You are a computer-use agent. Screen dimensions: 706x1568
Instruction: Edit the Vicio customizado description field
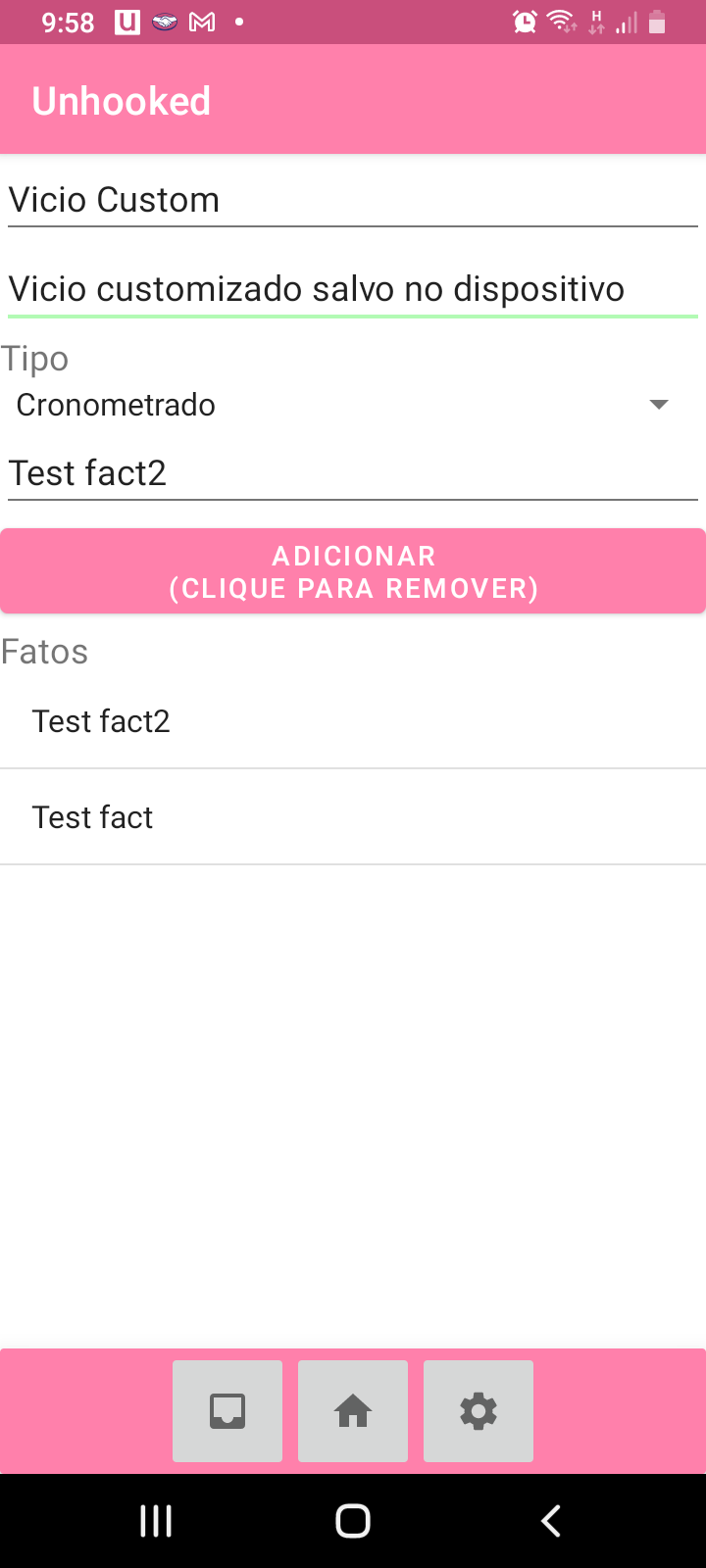point(353,289)
